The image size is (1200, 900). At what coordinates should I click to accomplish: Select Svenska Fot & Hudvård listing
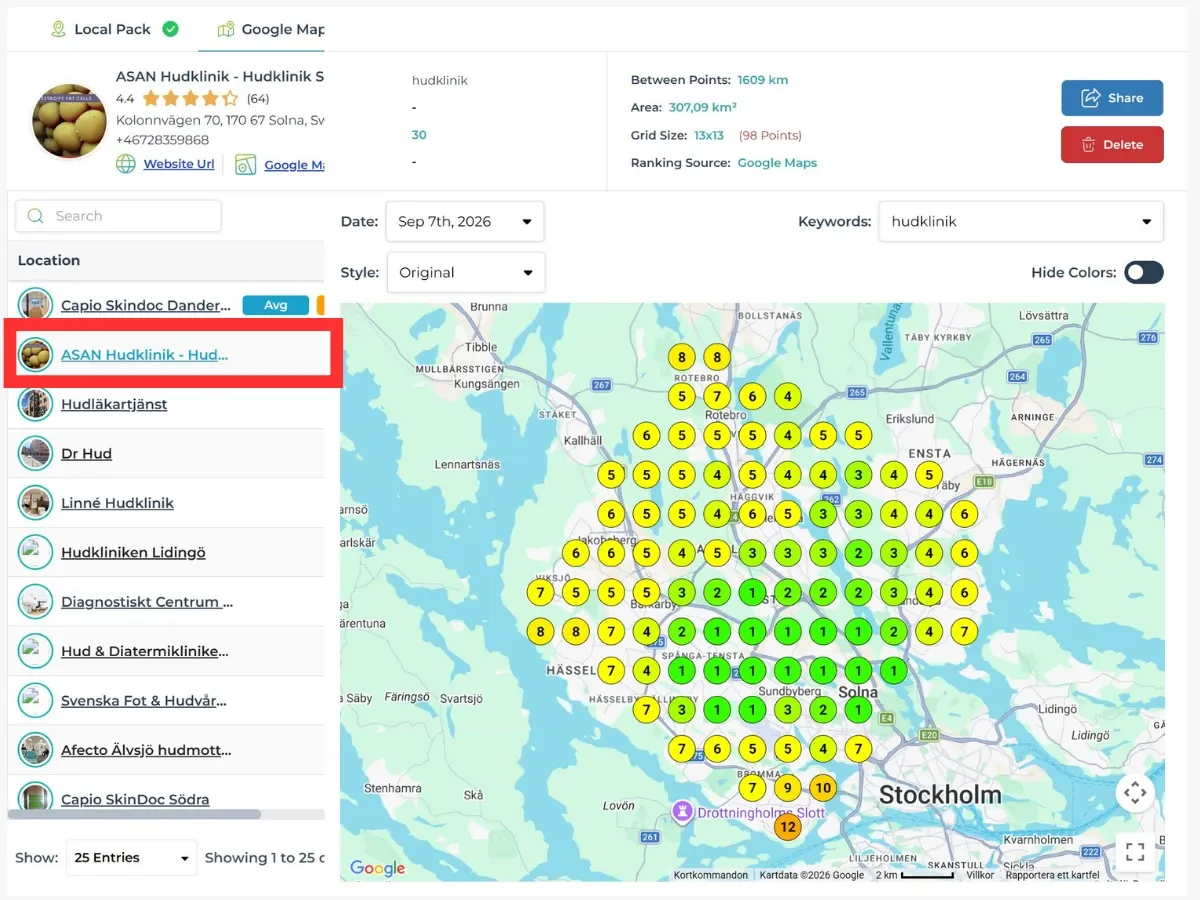click(x=143, y=701)
